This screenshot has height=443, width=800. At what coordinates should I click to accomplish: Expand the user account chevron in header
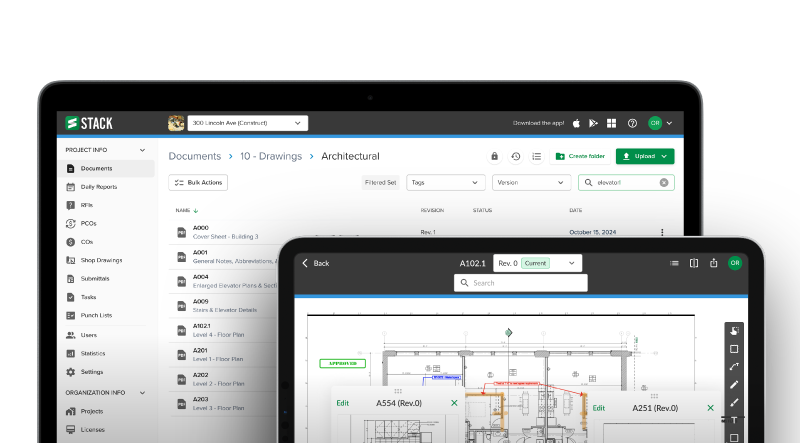669,123
